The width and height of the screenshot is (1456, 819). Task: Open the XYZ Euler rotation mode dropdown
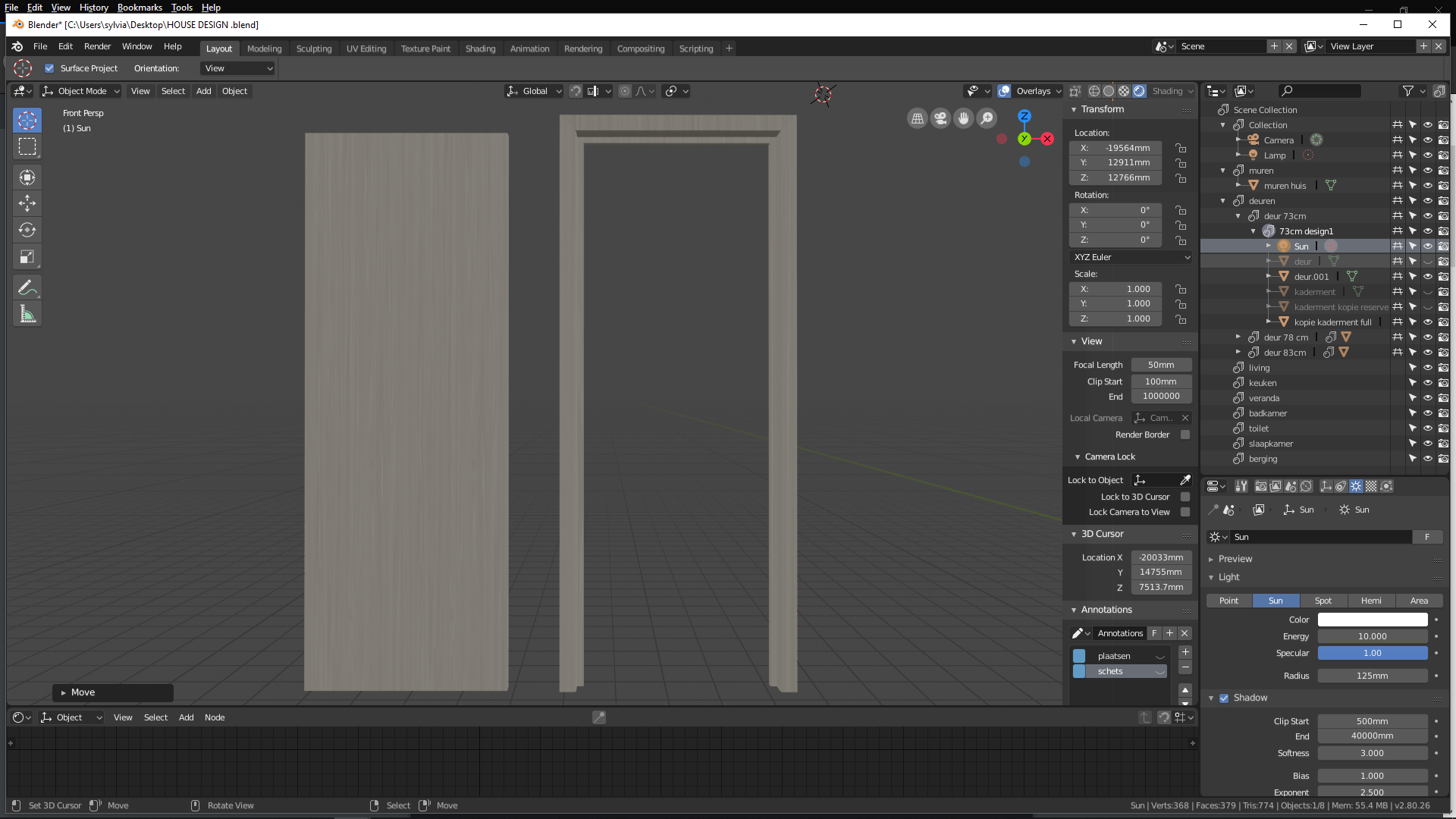tap(1131, 257)
